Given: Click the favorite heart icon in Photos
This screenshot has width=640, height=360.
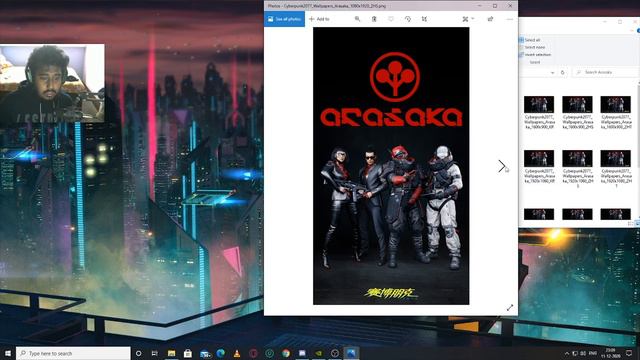Looking at the screenshot, I should tap(391, 19).
